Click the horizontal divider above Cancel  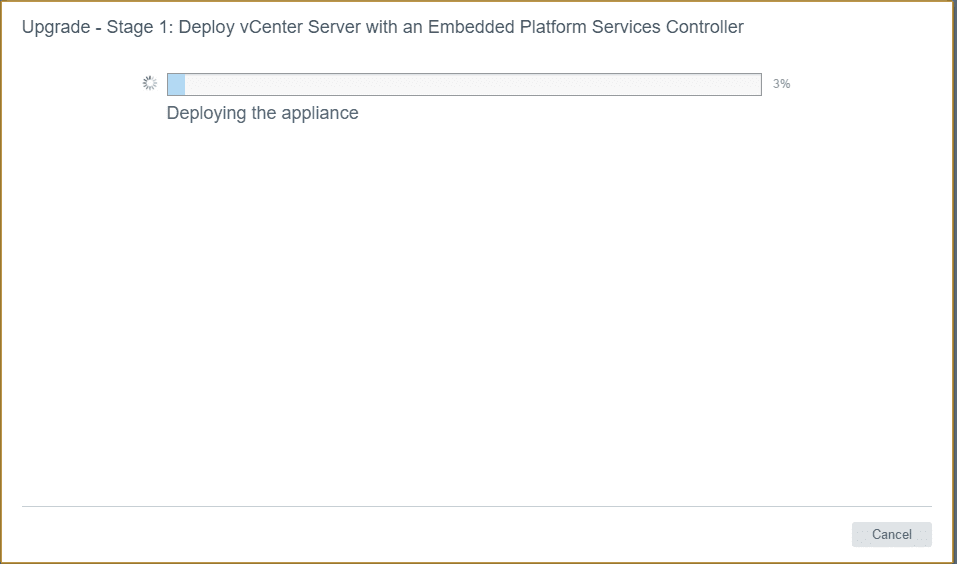pos(476,506)
